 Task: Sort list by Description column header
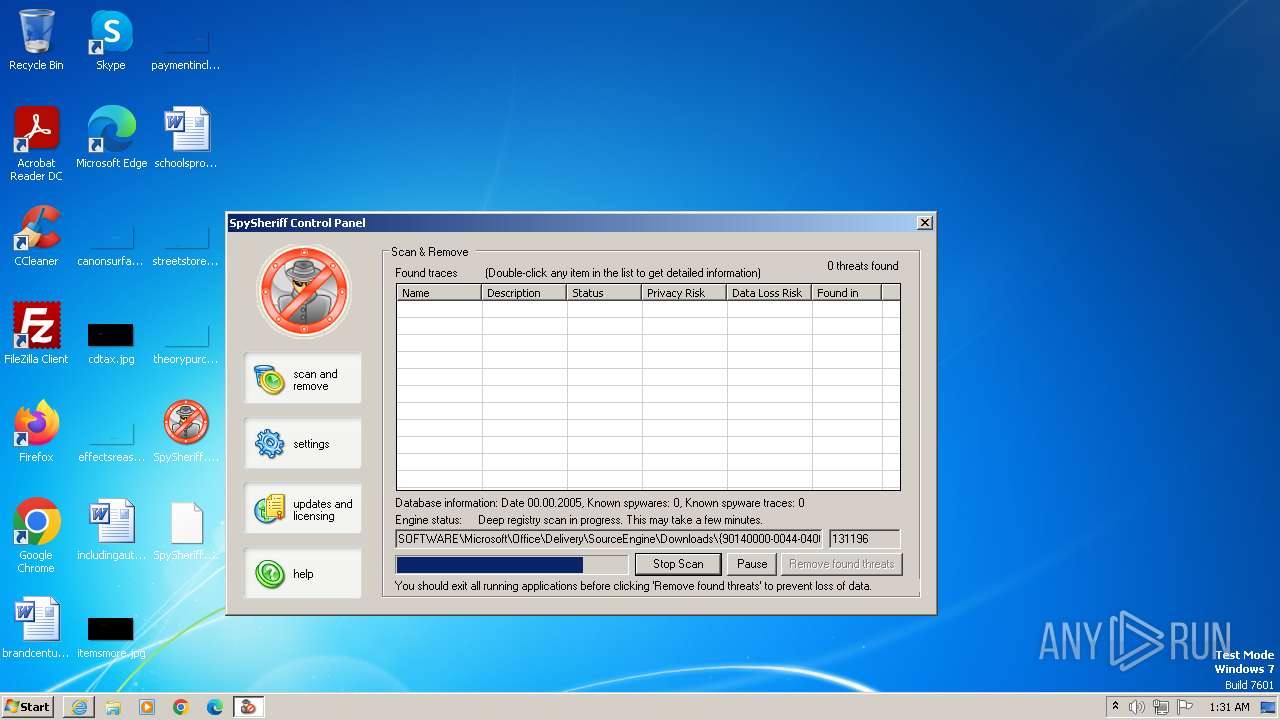[x=524, y=293]
